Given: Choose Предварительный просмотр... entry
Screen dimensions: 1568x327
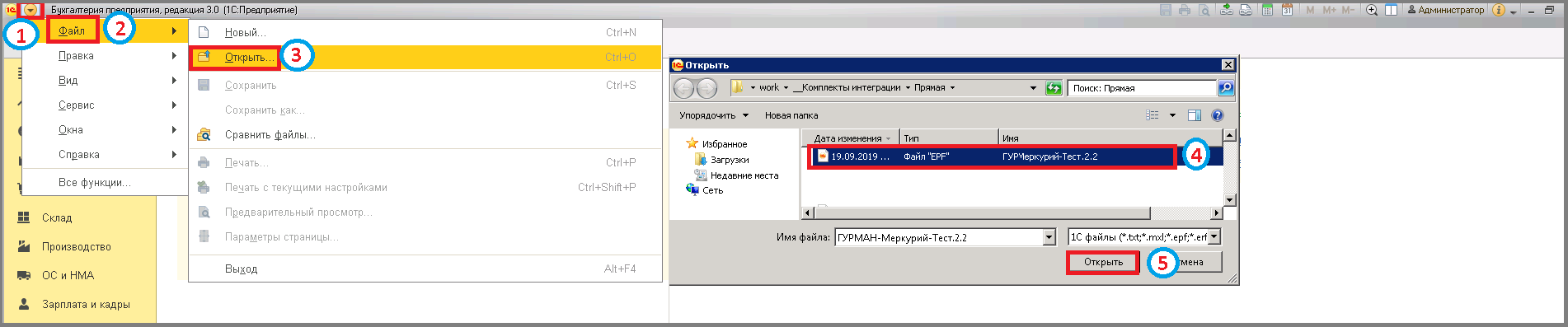Looking at the screenshot, I should click(425, 212).
